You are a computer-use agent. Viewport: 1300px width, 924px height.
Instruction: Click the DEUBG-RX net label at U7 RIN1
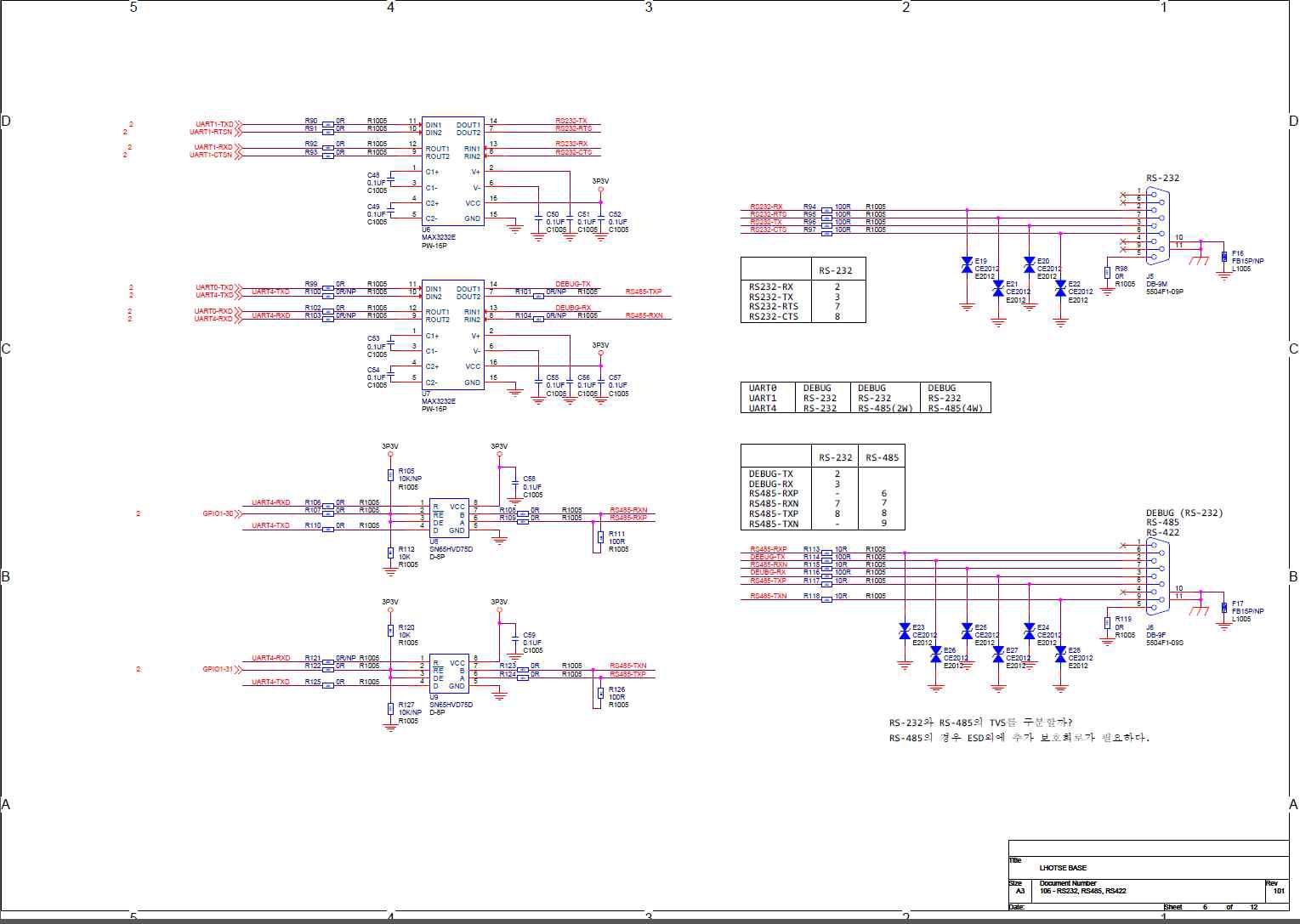click(573, 308)
